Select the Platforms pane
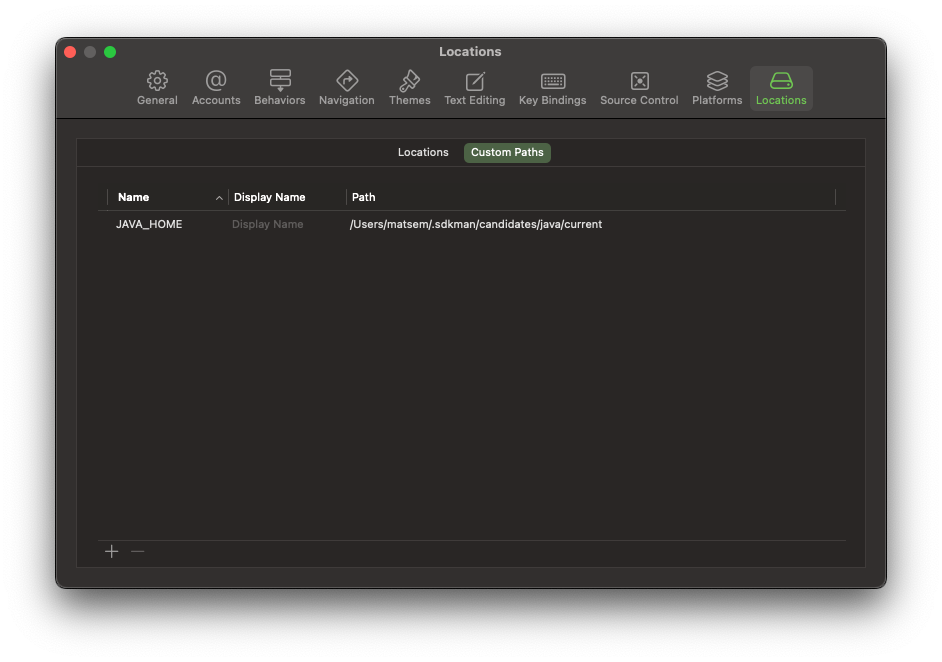This screenshot has height=662, width=942. [x=717, y=88]
